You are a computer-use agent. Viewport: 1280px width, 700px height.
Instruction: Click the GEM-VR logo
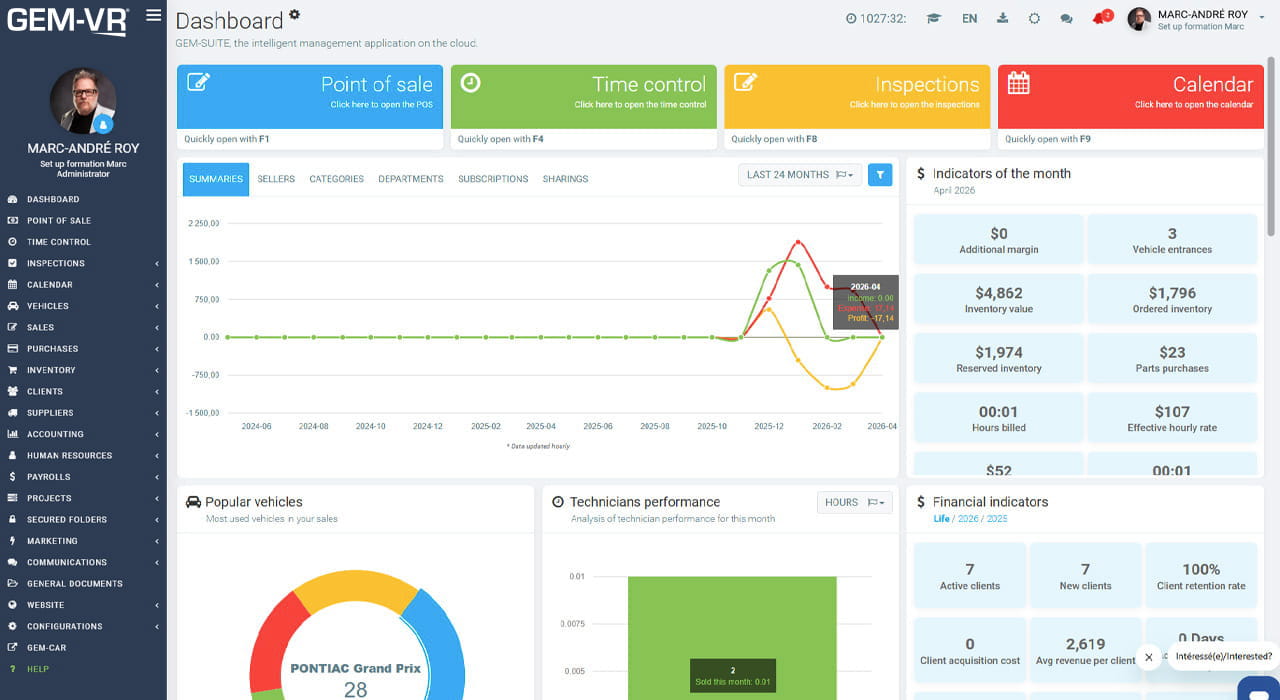pyautogui.click(x=68, y=20)
